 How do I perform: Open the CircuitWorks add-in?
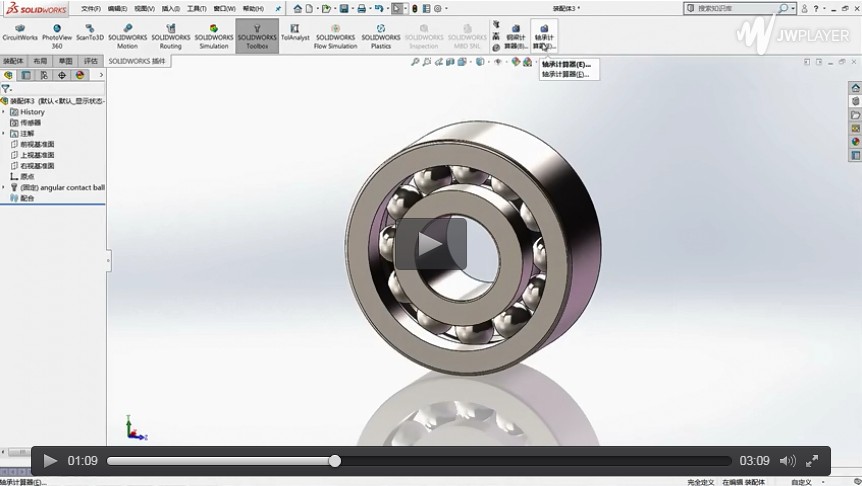(19, 35)
